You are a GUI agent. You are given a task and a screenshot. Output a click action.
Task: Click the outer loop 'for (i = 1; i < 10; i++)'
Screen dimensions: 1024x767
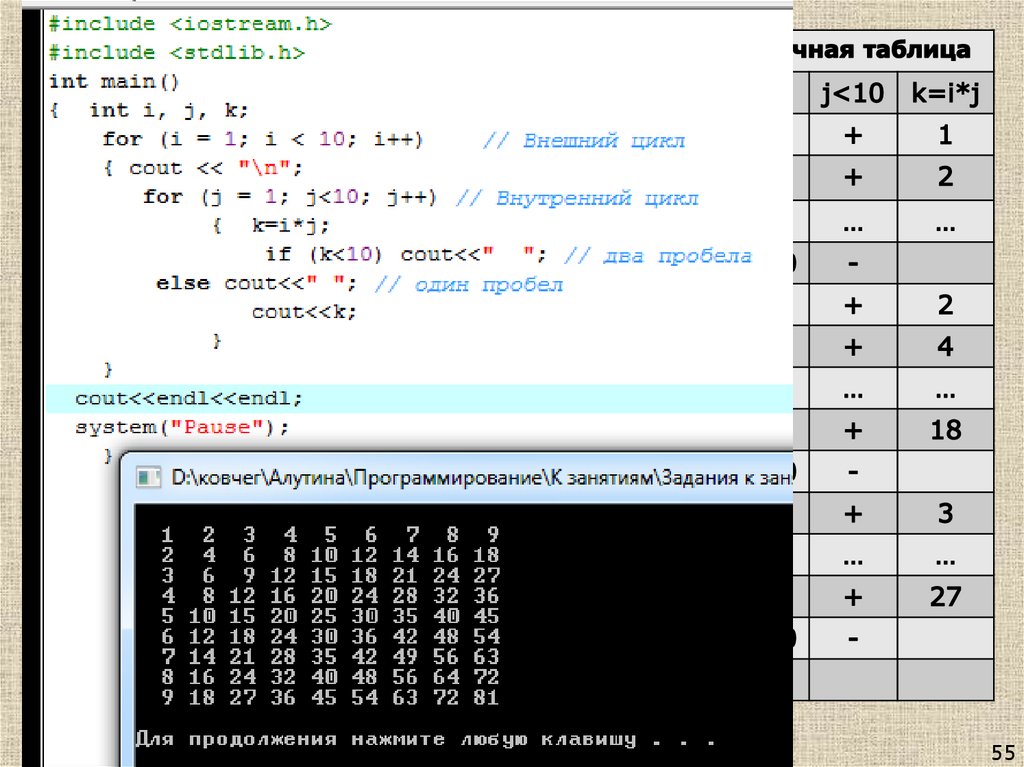(x=263, y=139)
